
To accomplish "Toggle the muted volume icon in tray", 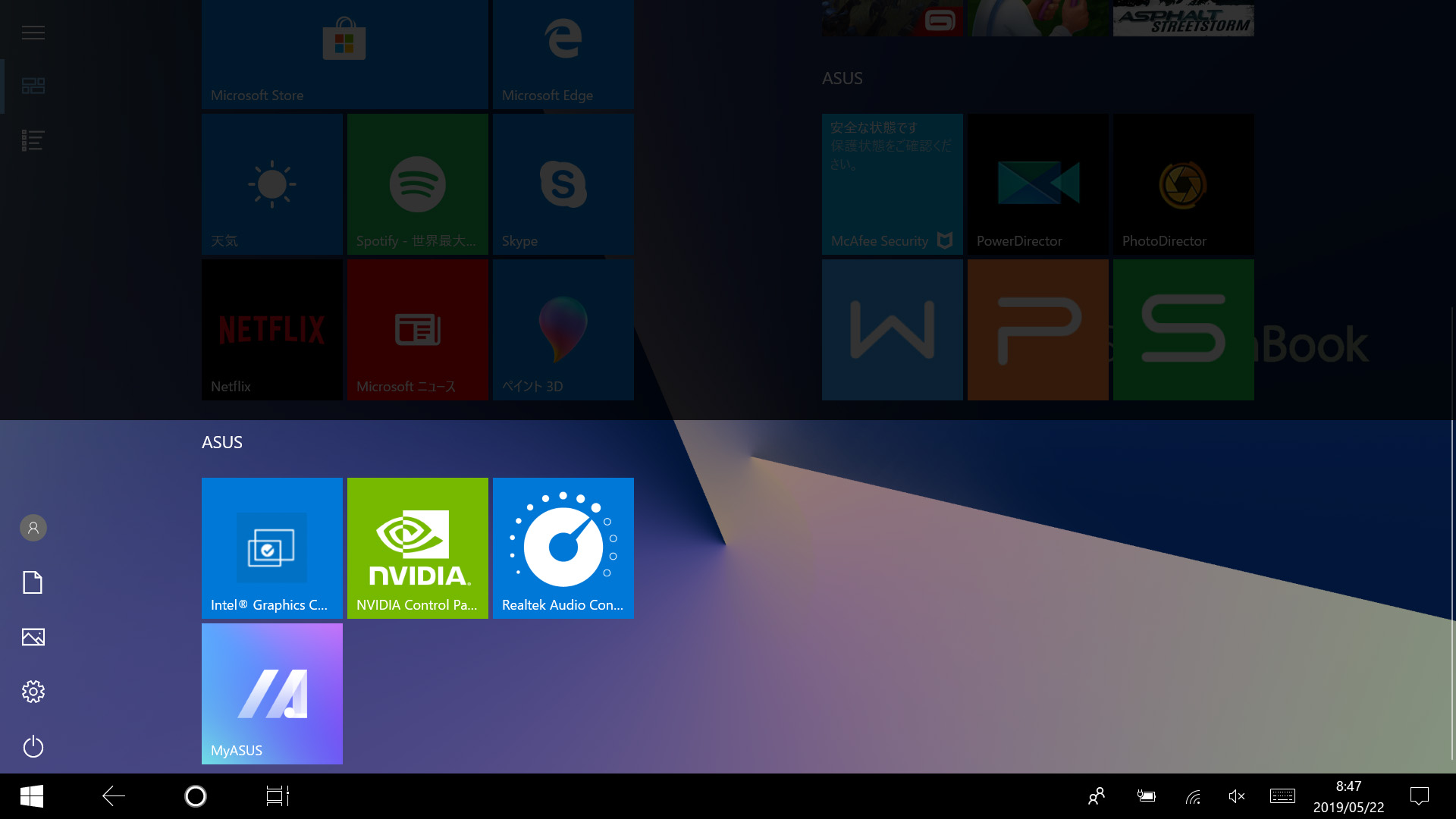I will click(1236, 796).
